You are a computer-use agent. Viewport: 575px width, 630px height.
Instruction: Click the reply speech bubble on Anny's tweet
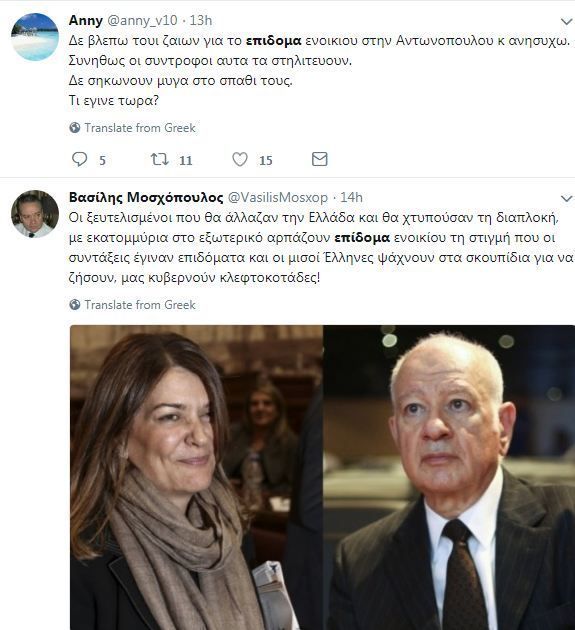(79, 160)
